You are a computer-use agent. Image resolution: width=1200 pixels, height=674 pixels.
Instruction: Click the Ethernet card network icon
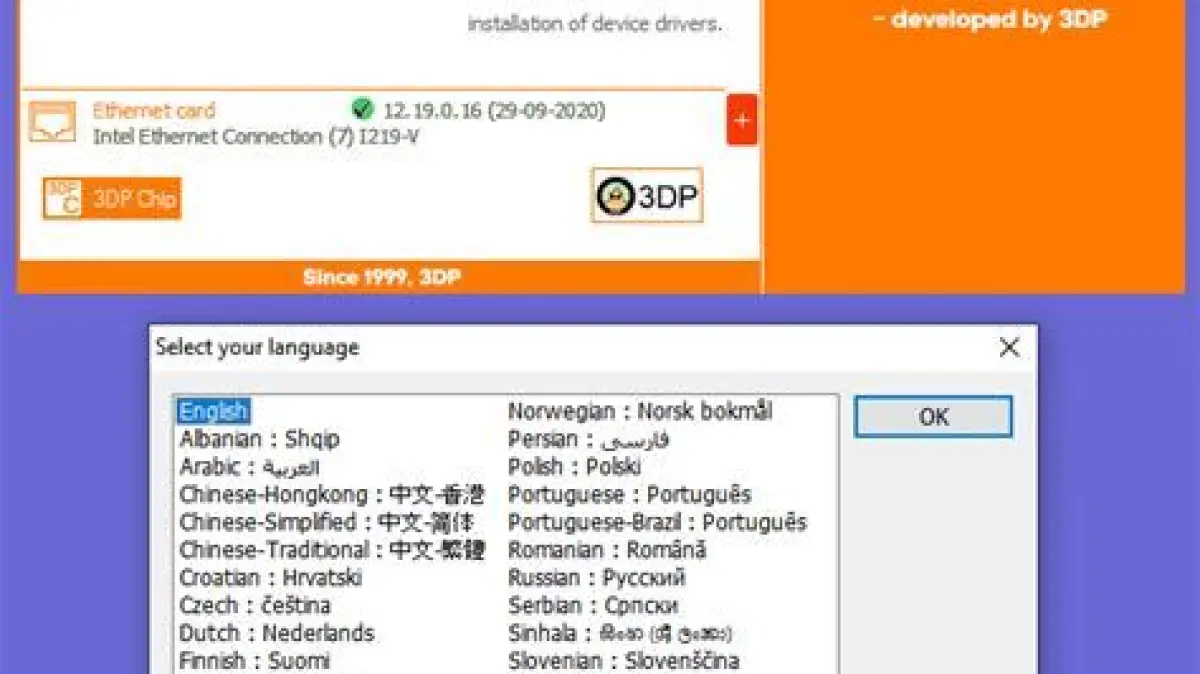(52, 122)
